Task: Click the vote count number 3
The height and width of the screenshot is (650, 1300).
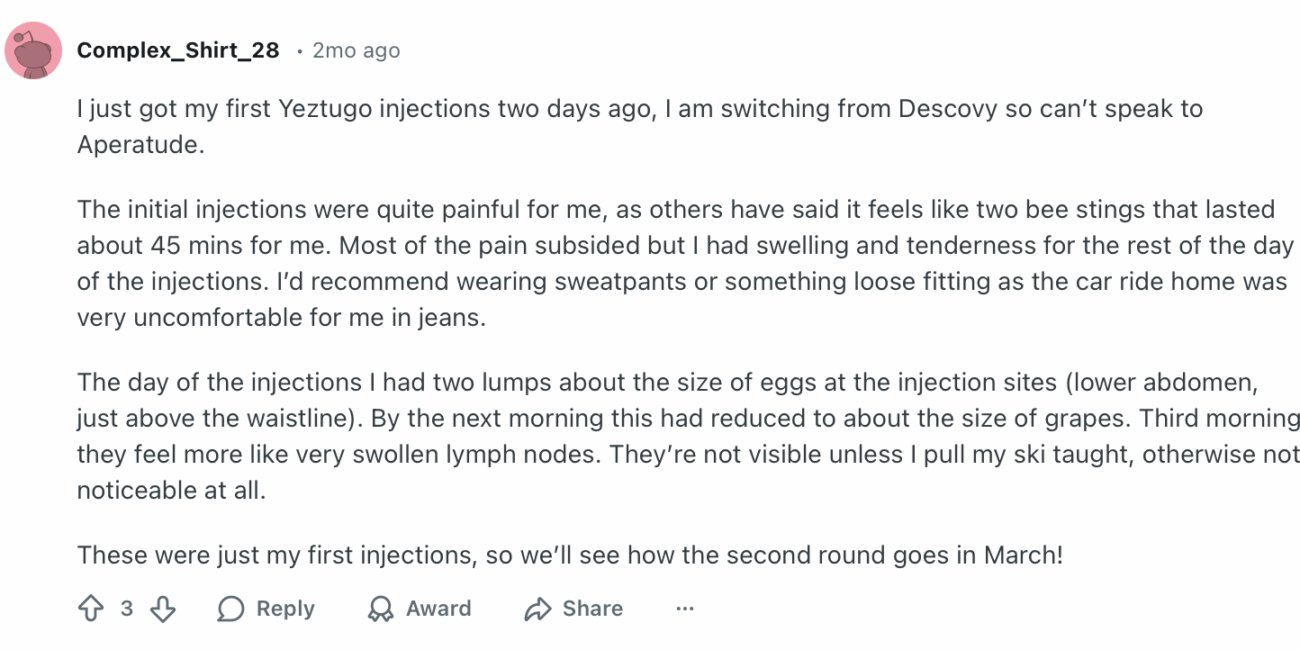Action: click(x=127, y=608)
